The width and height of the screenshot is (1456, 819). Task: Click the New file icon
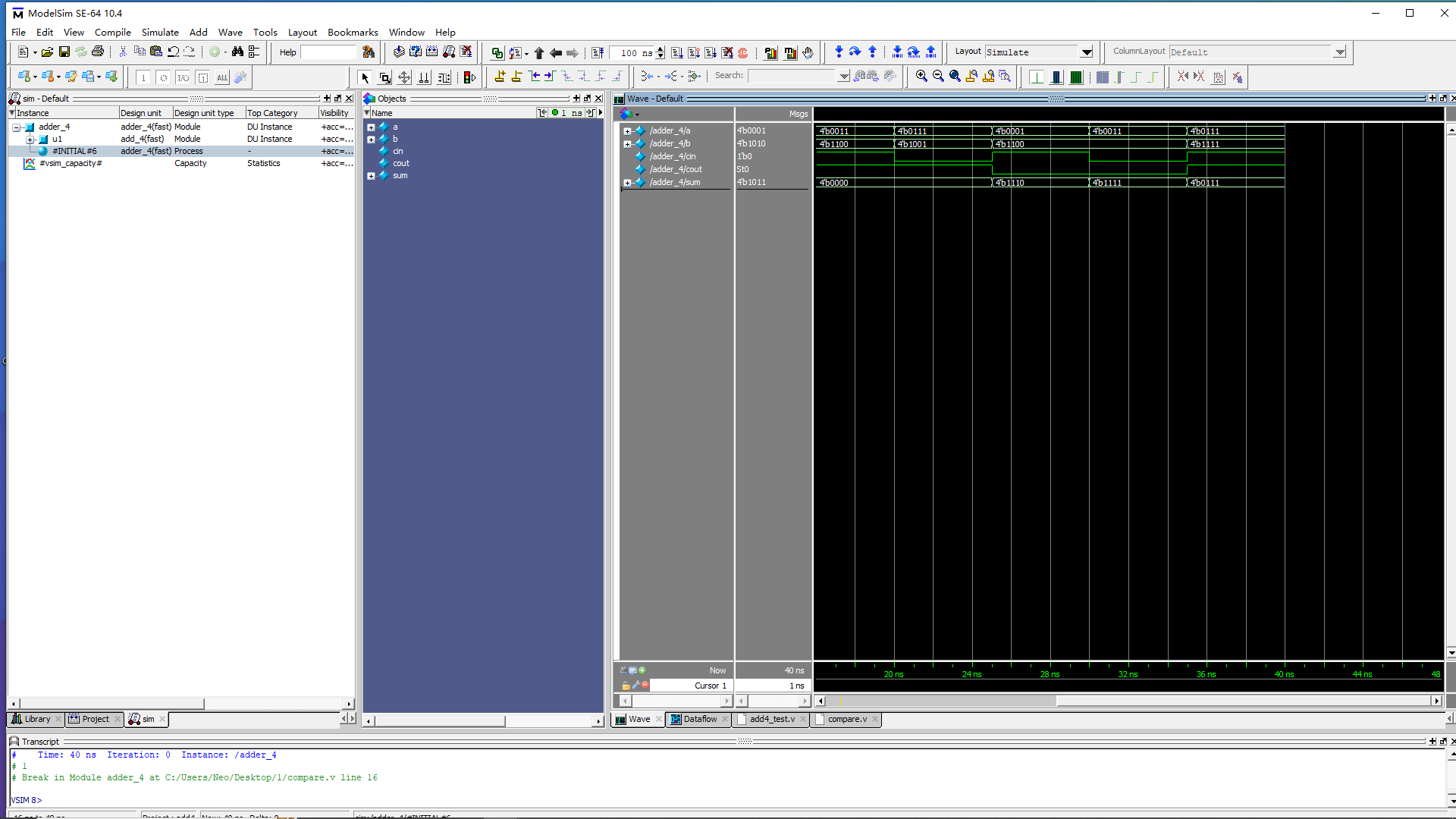click(x=24, y=52)
